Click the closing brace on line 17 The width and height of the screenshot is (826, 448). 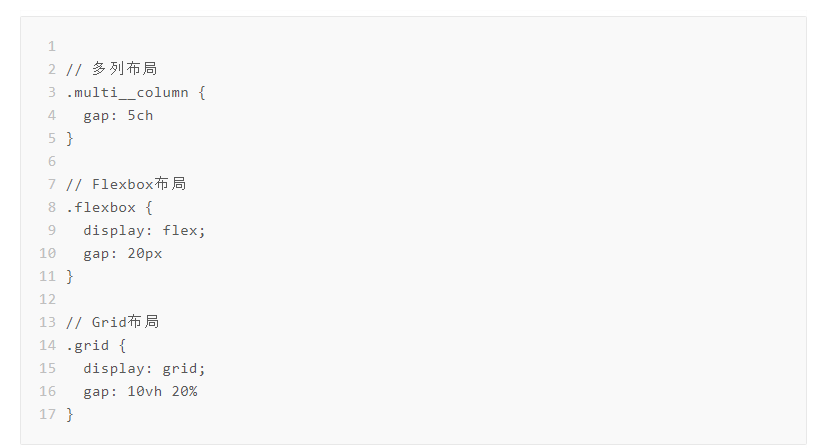click(70, 415)
